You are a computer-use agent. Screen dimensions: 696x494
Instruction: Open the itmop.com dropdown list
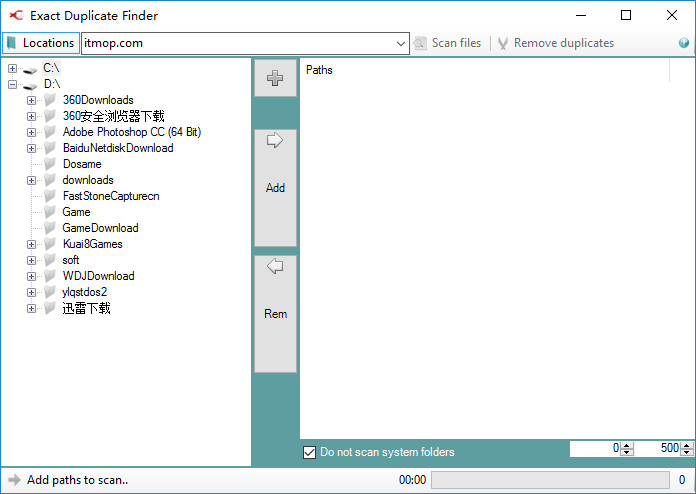(400, 43)
